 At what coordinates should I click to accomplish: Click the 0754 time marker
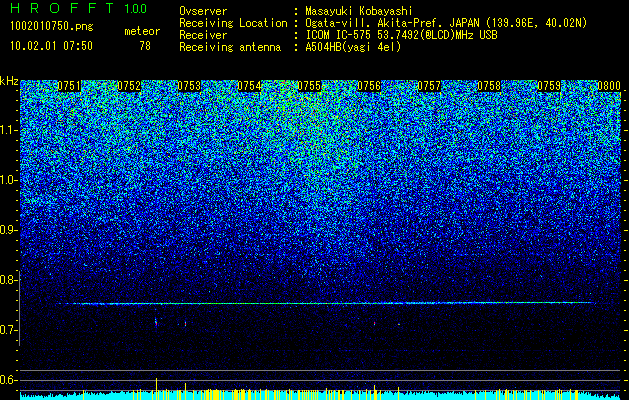(x=249, y=86)
